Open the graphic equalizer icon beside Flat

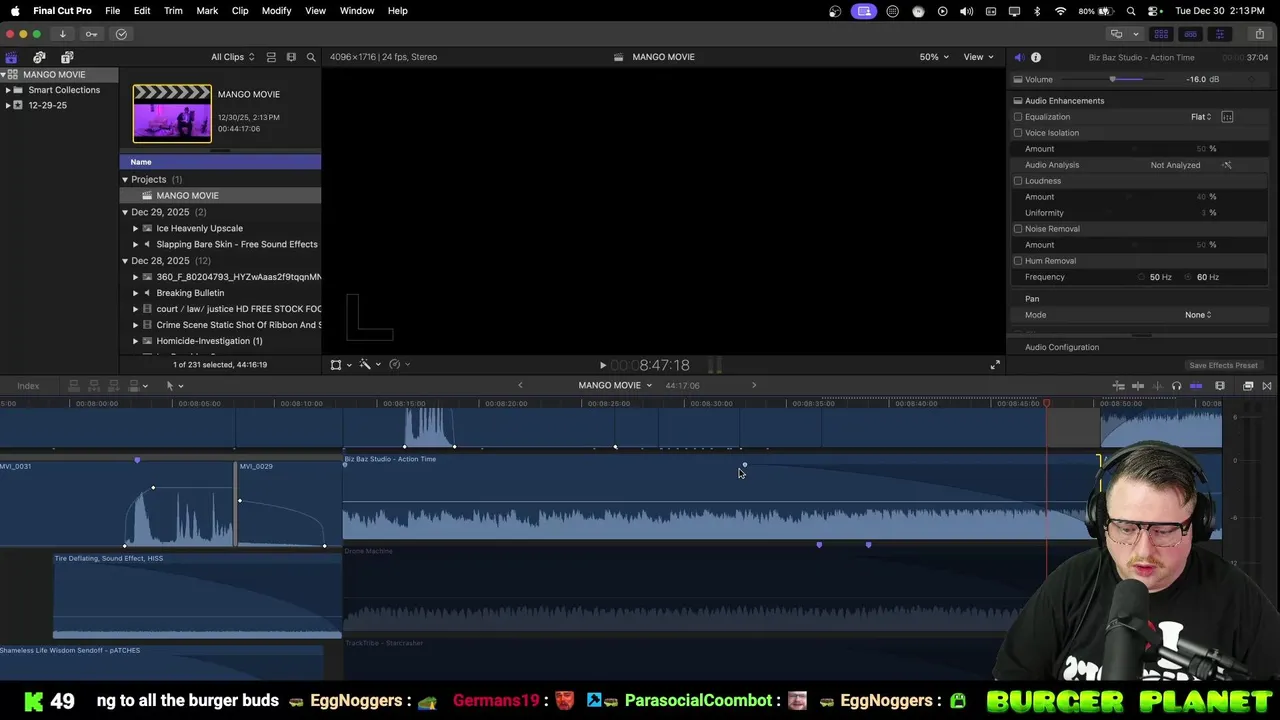point(1227,117)
